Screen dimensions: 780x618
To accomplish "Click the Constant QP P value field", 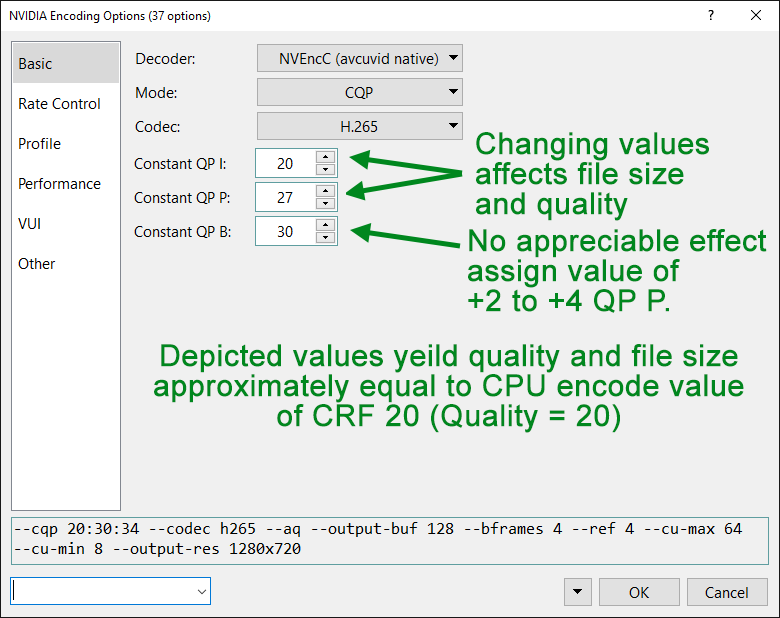I will (286, 197).
